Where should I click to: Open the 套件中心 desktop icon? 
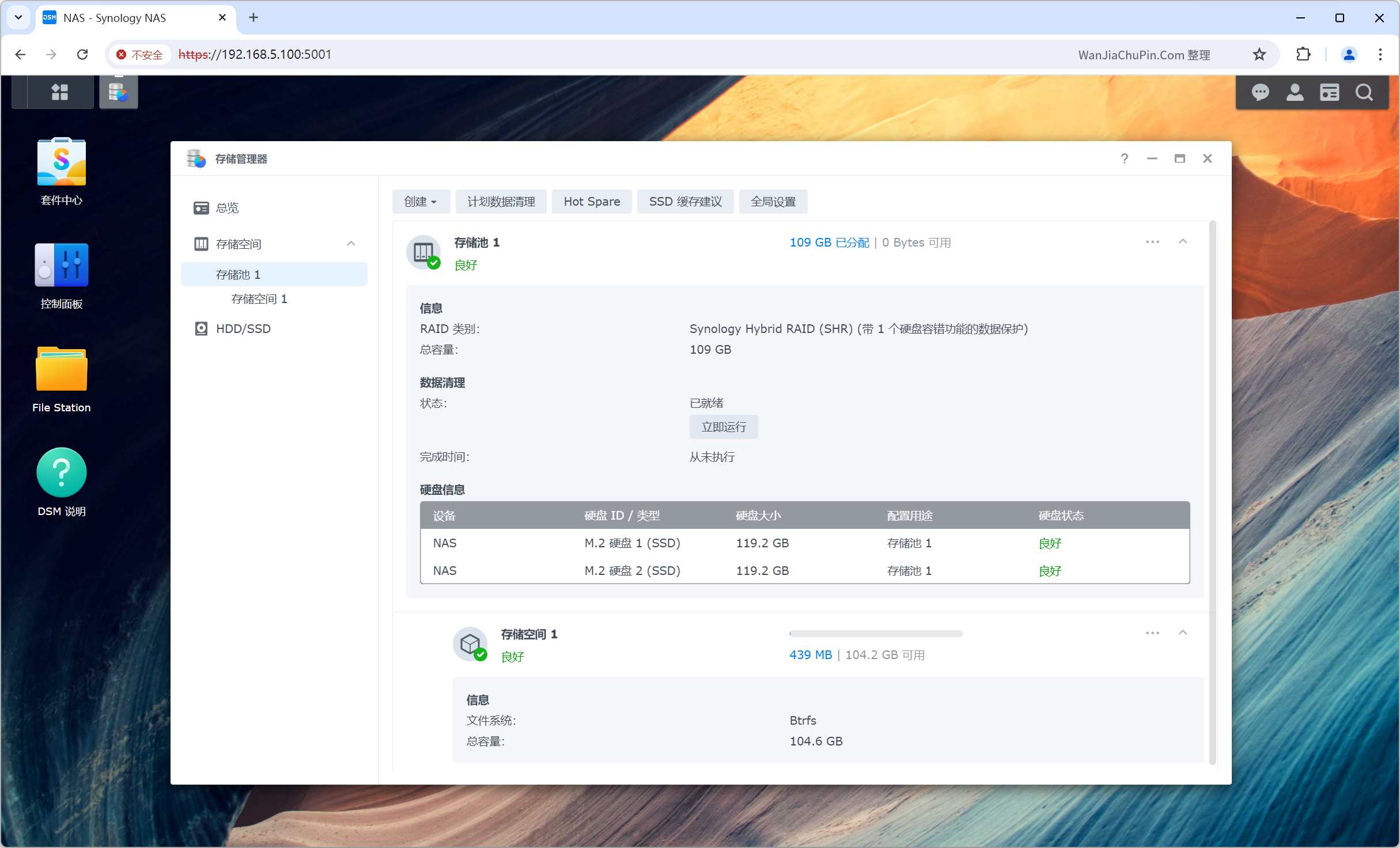[x=62, y=172]
